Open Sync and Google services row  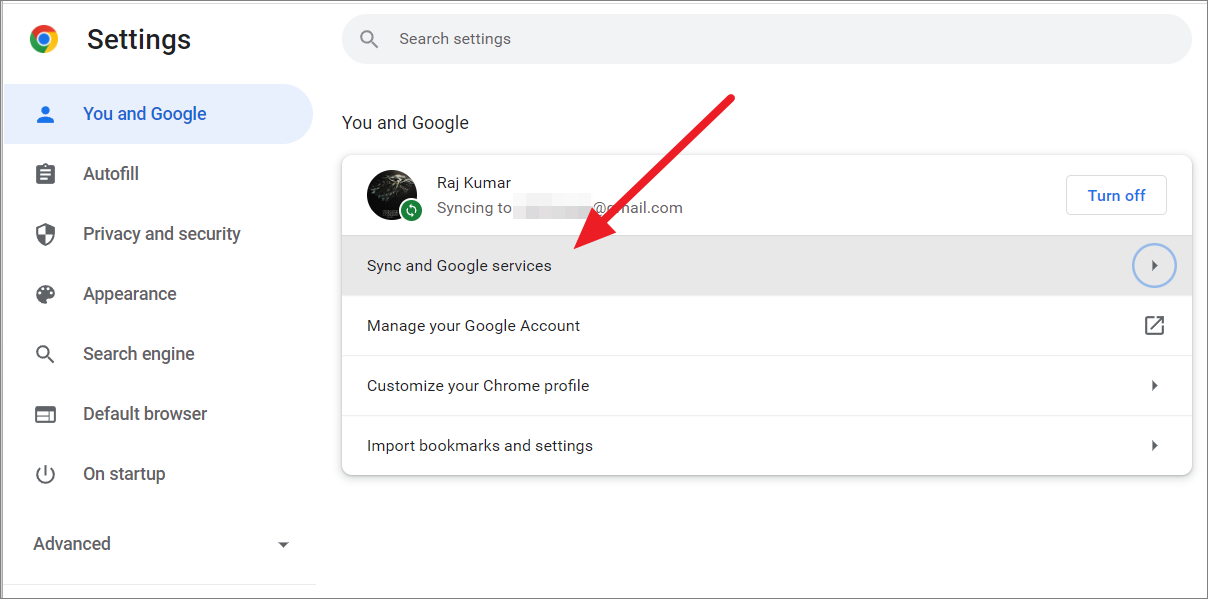pos(767,266)
